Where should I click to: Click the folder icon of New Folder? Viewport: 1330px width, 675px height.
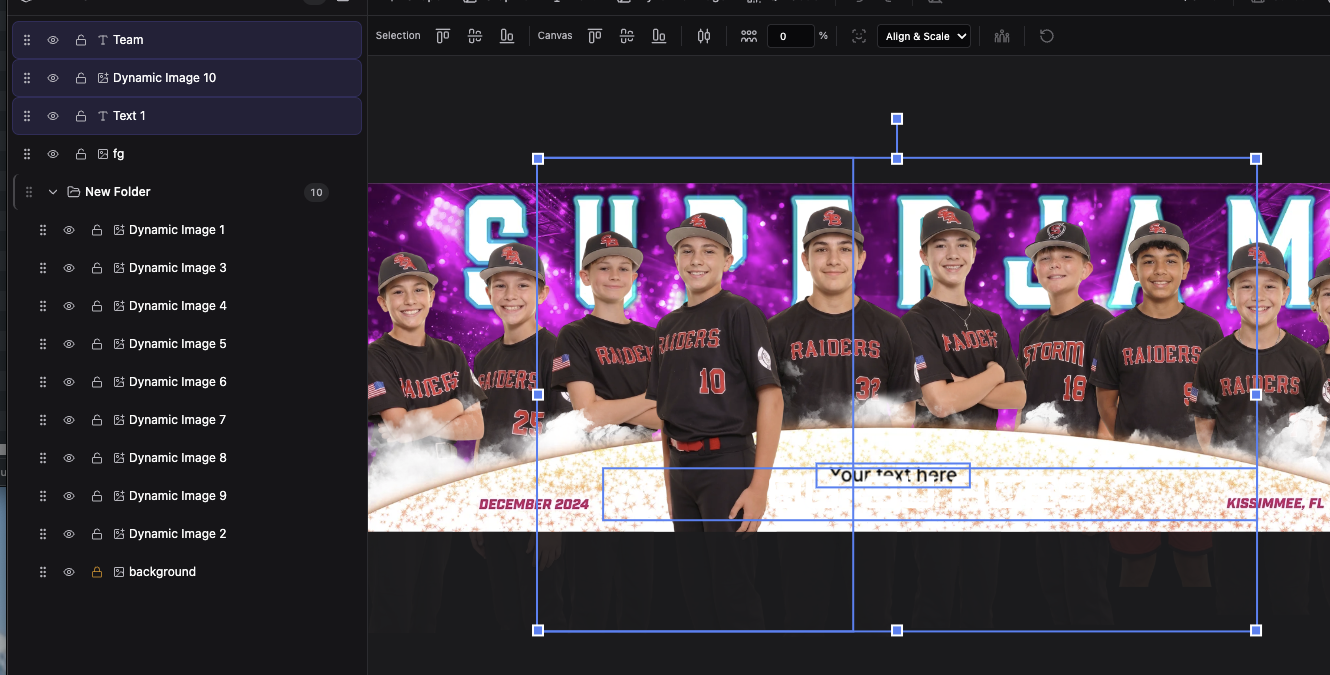[x=73, y=192]
